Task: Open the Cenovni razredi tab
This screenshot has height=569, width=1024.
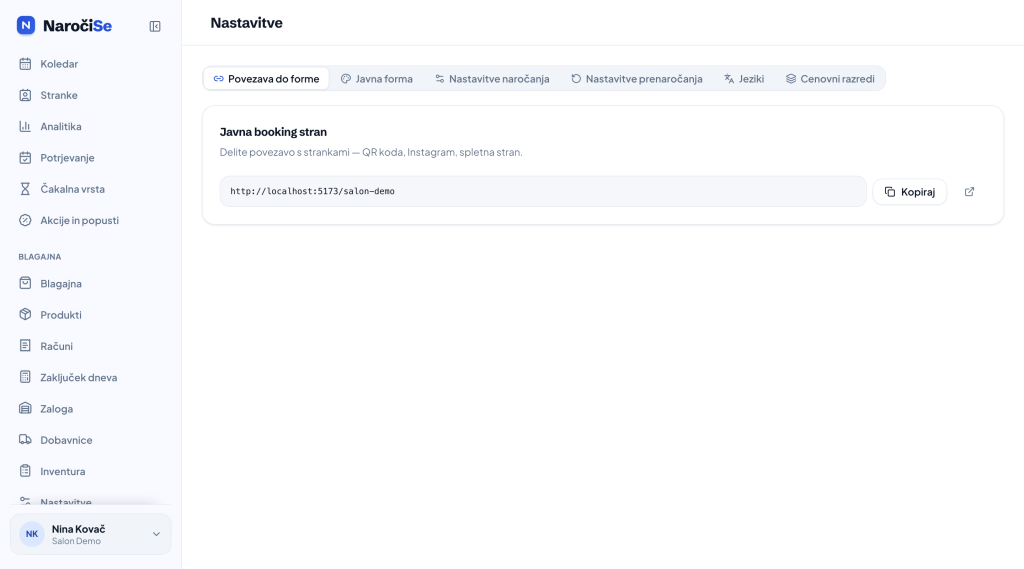Action: click(830, 78)
